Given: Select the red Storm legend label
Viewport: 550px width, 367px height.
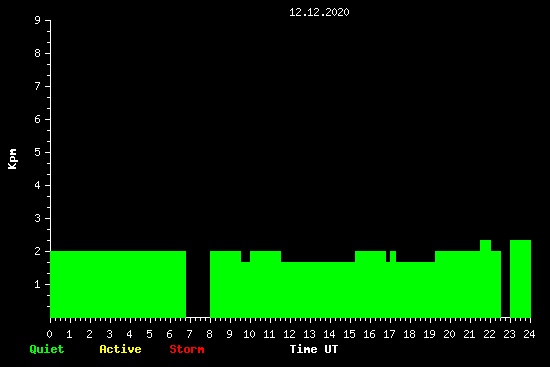Looking at the screenshot, I should (x=187, y=349).
